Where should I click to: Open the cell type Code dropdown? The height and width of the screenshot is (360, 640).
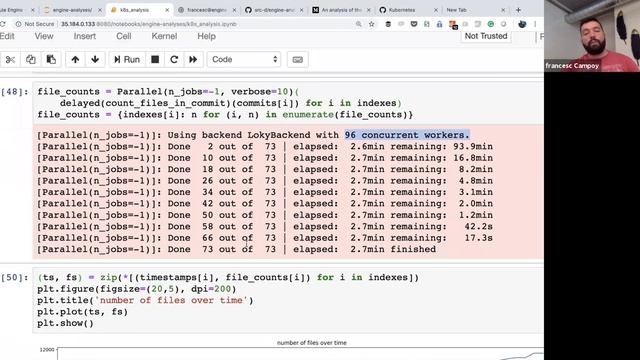[x=244, y=60]
